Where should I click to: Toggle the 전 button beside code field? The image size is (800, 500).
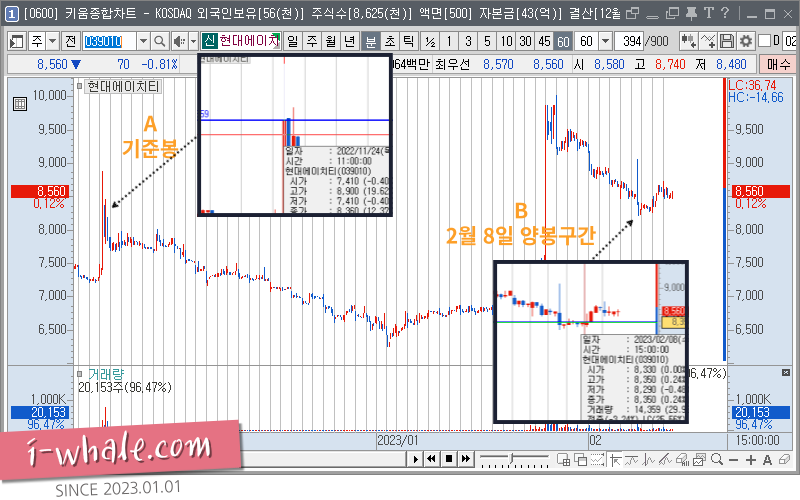pos(70,41)
